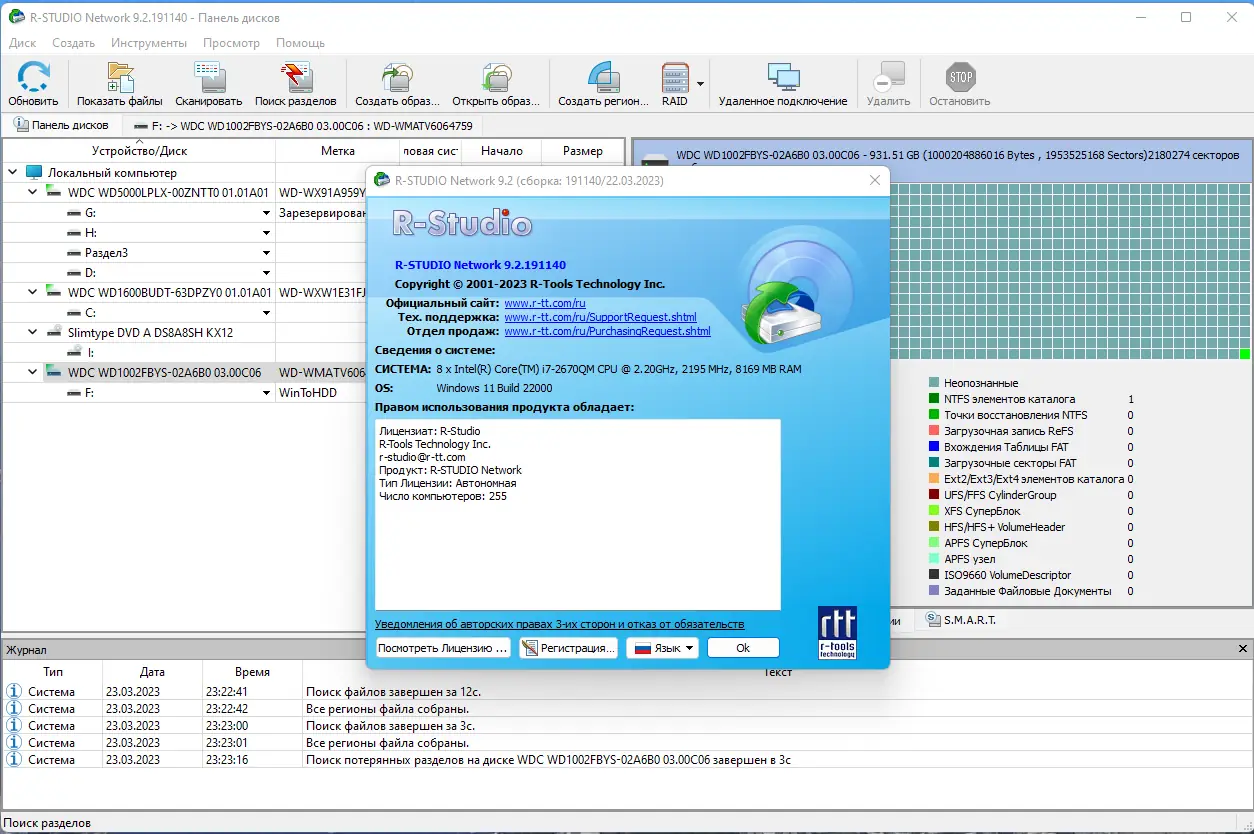Switch to Панель дисков tab

(x=62, y=125)
